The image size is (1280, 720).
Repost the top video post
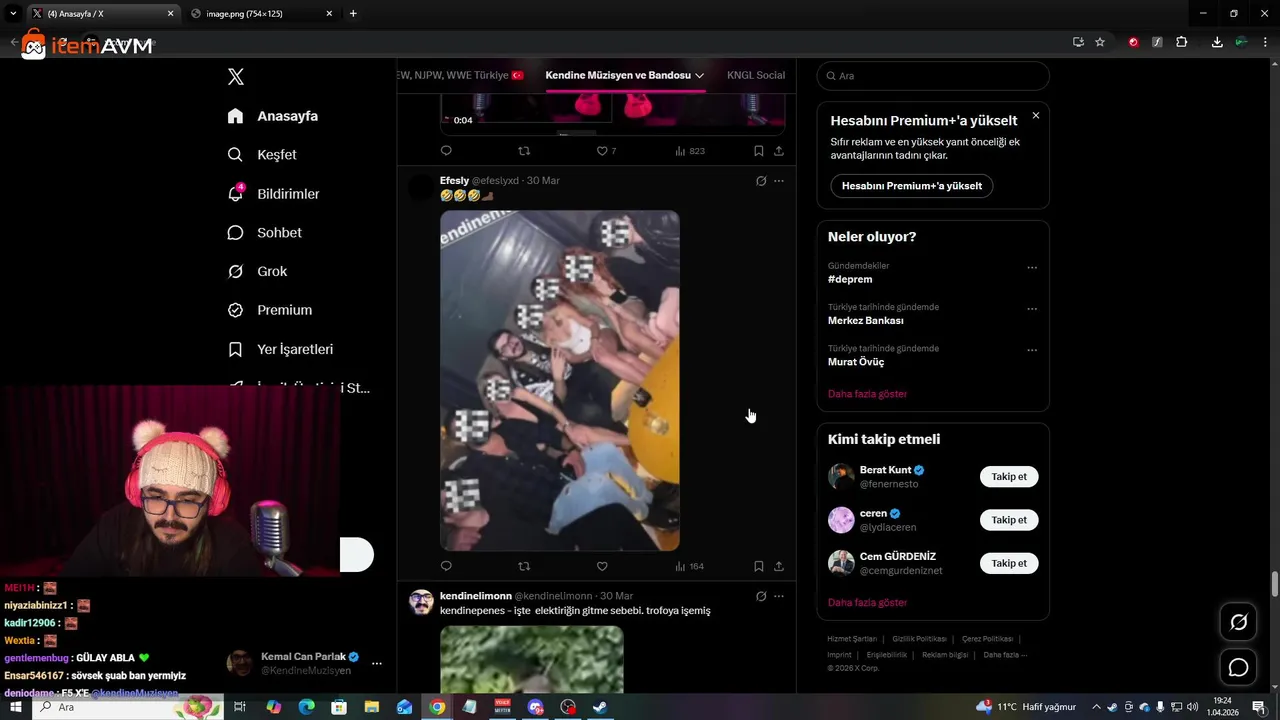[524, 151]
